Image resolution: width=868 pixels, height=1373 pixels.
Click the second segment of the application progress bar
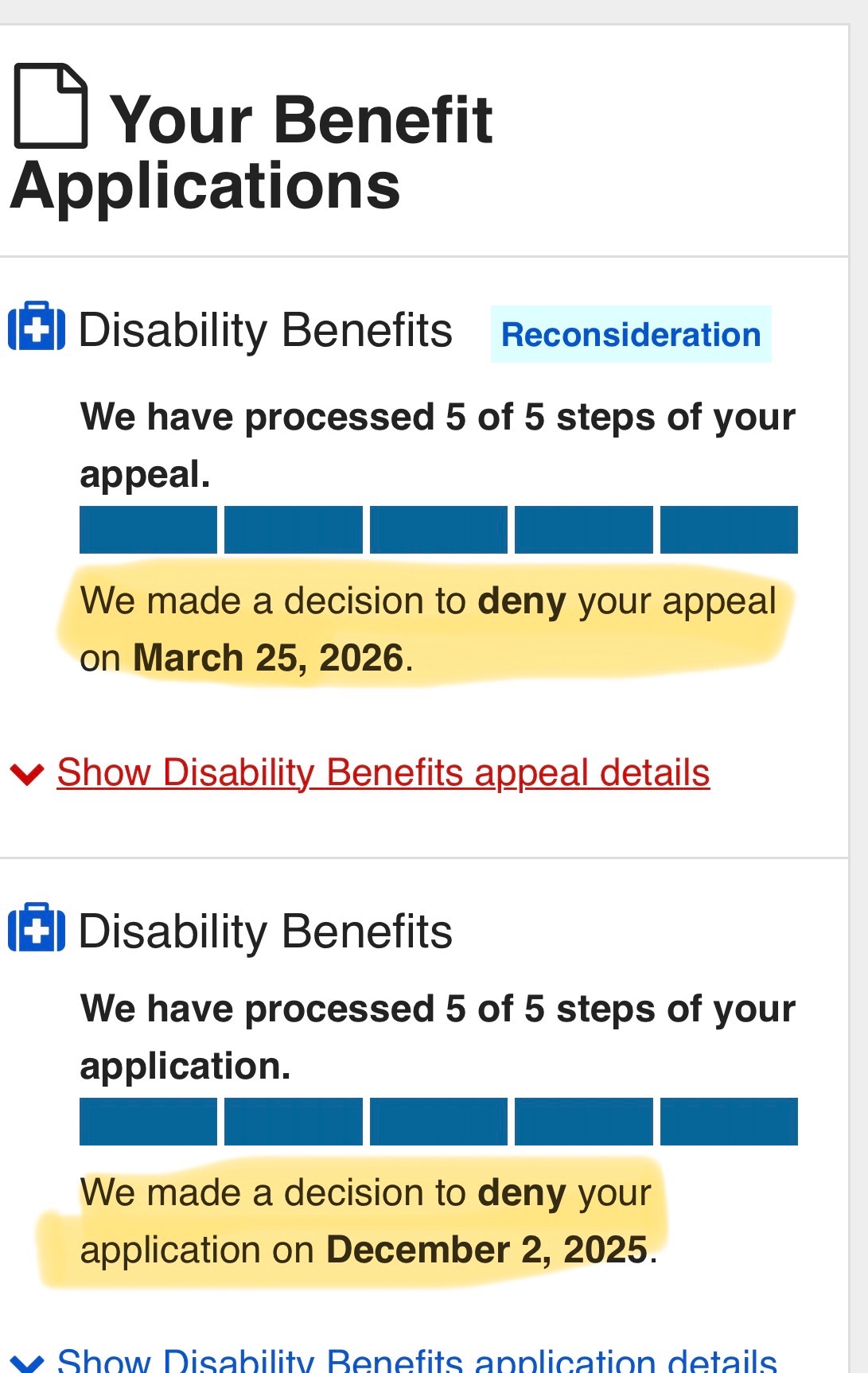(x=294, y=1122)
